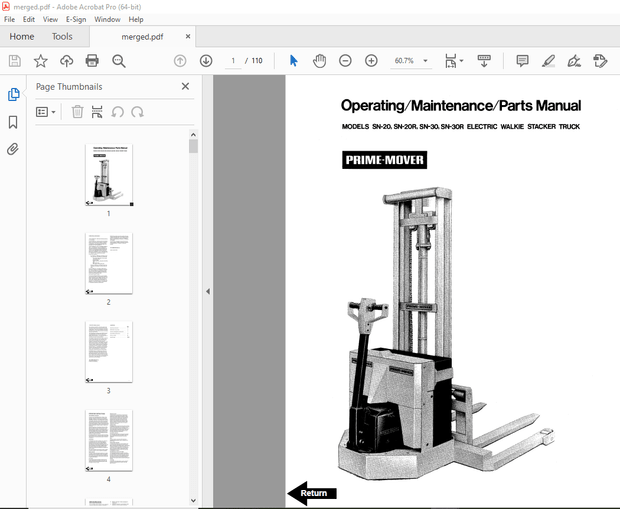Select page 4 thumbnail
The height and width of the screenshot is (509, 620).
[x=109, y=441]
